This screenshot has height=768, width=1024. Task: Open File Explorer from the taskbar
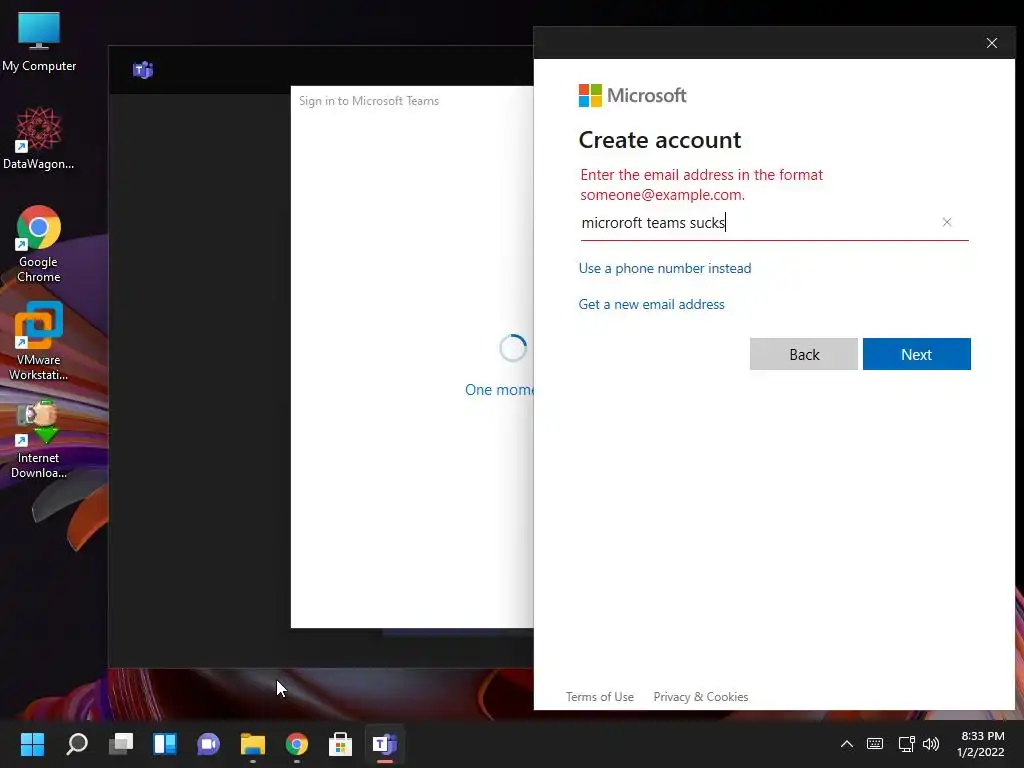click(253, 743)
